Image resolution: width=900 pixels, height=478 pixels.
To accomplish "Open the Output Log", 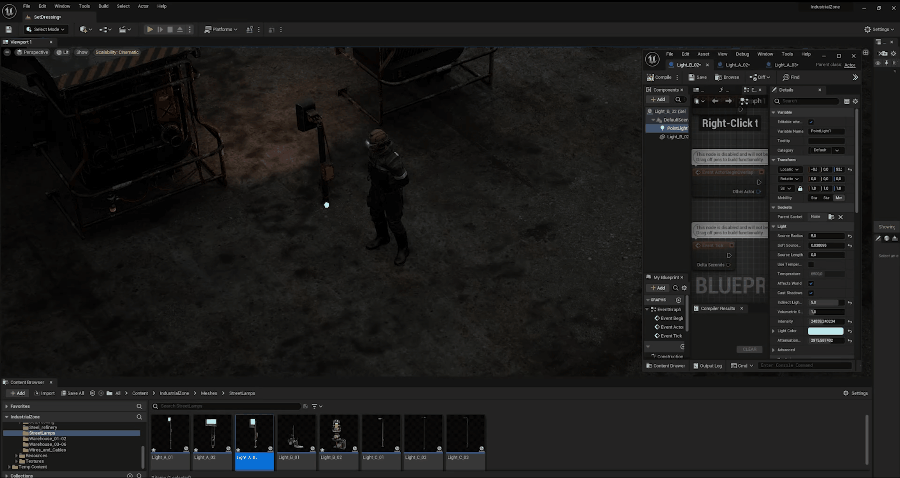I will pos(708,366).
